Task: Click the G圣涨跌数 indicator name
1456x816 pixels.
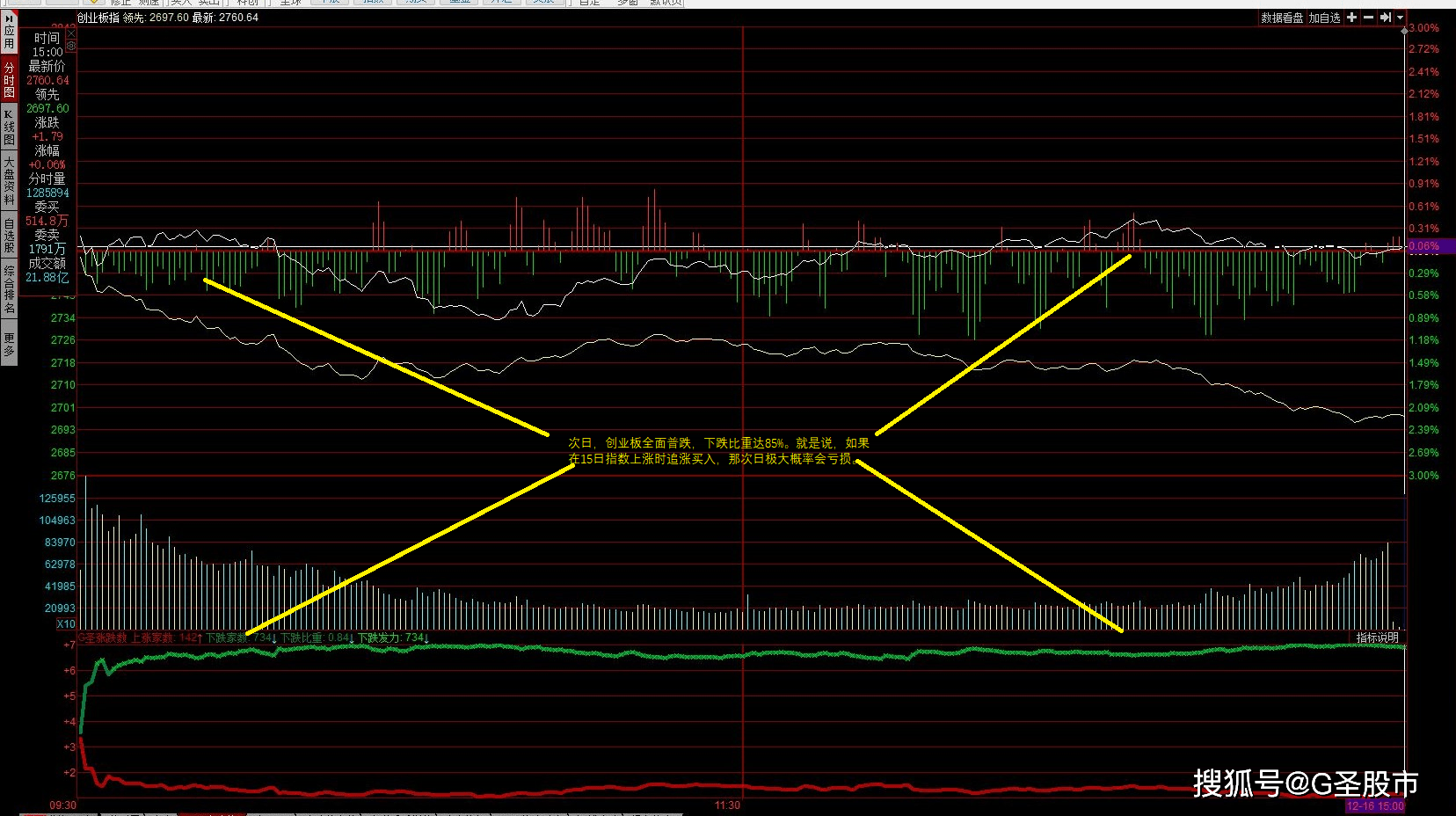Action: click(103, 638)
